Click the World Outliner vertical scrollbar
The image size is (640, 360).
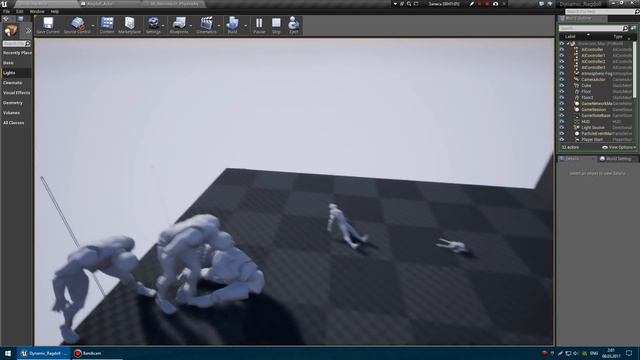634,69
